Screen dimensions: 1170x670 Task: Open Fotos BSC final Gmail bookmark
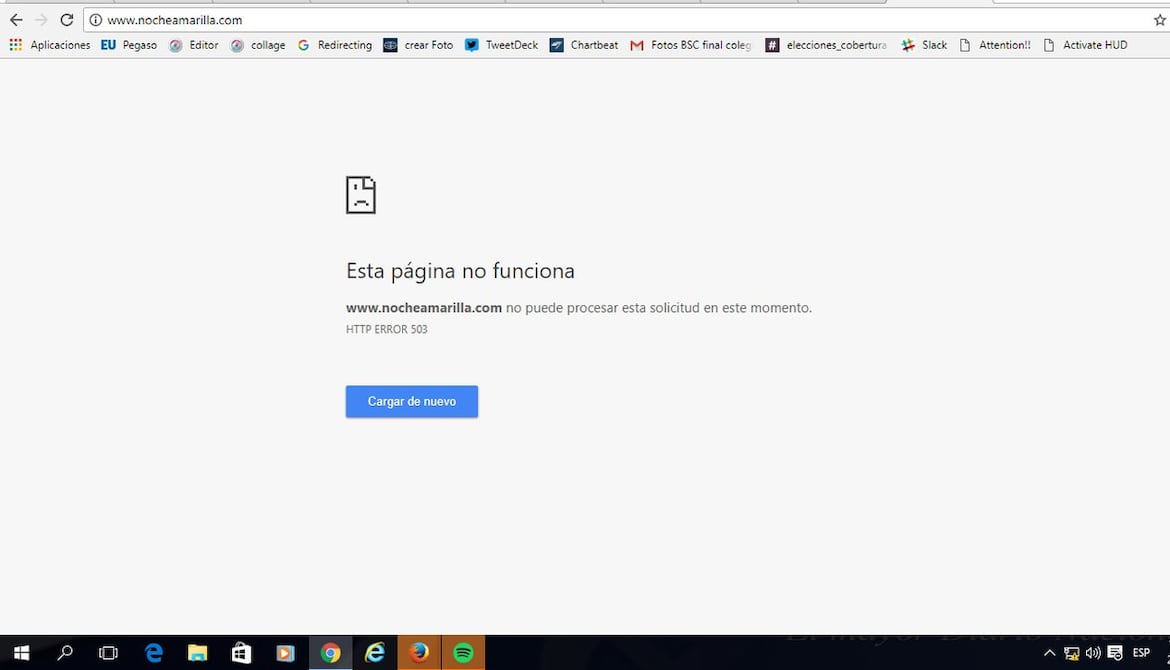click(x=690, y=45)
